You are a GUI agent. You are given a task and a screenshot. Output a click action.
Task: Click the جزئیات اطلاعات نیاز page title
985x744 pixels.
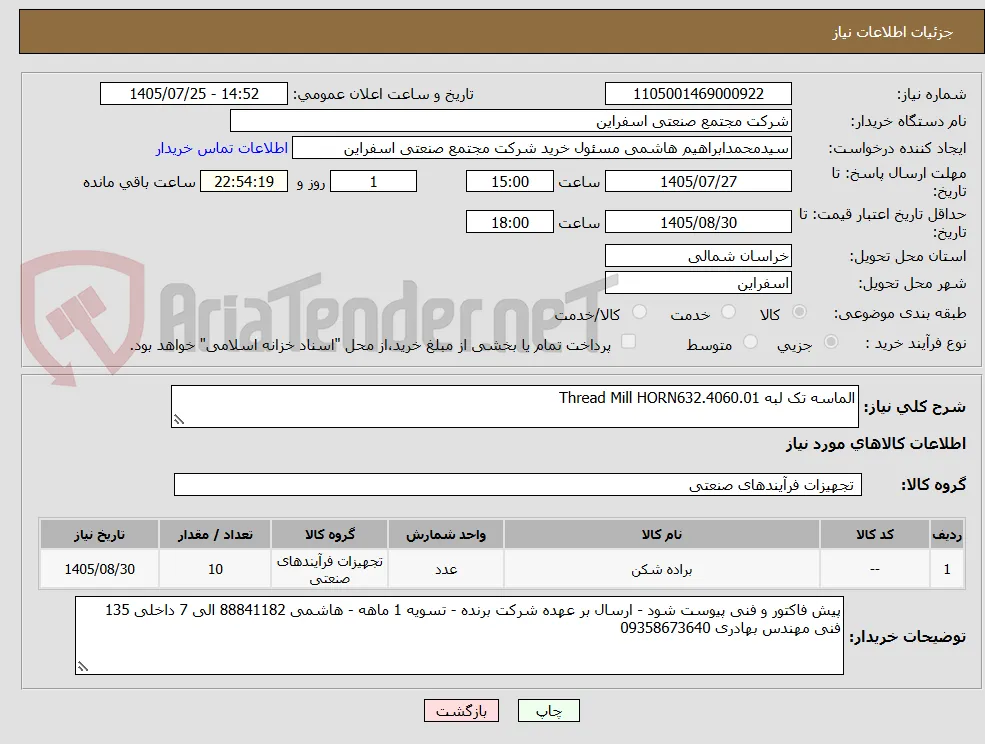(893, 32)
